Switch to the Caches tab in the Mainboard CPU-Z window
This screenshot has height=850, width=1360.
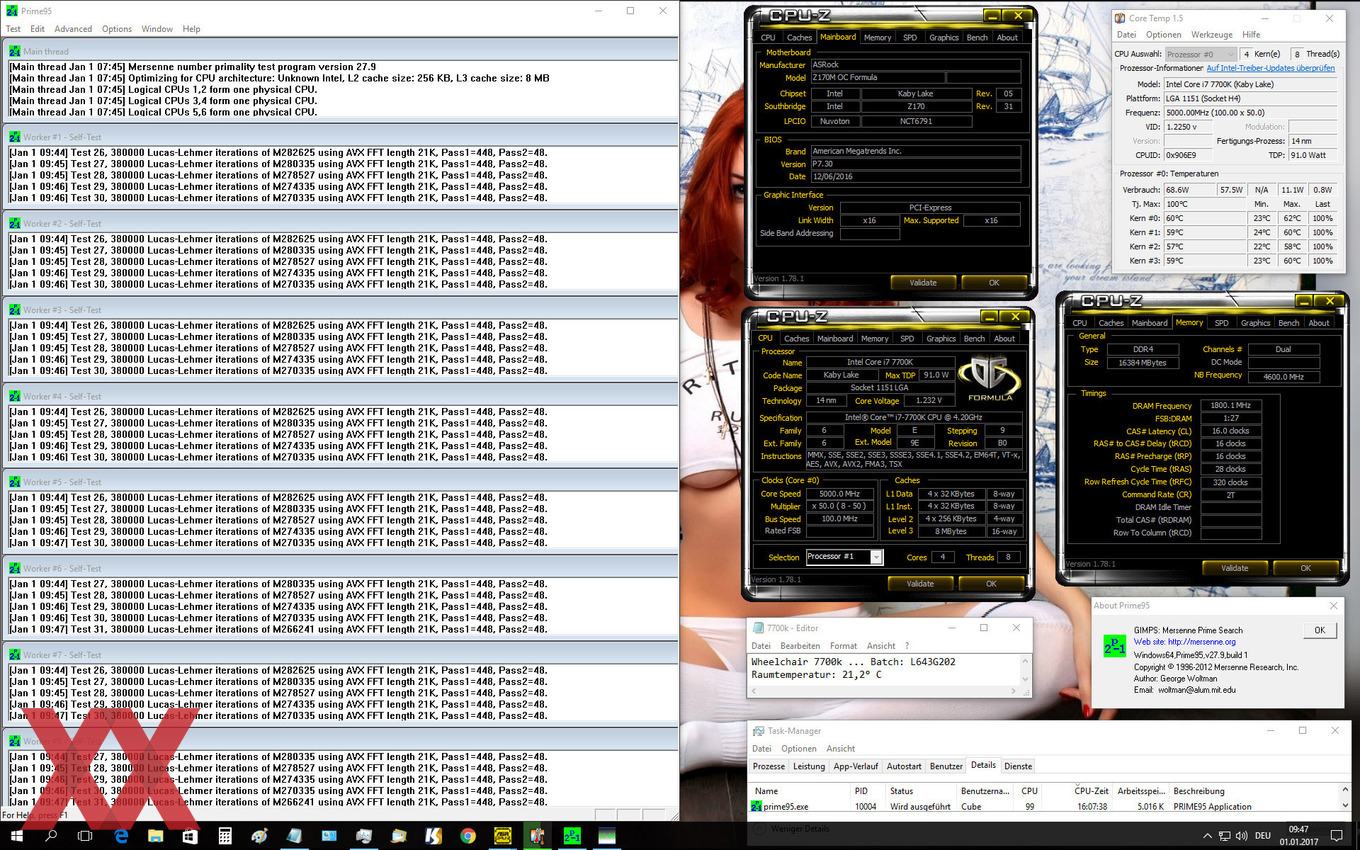click(800, 37)
